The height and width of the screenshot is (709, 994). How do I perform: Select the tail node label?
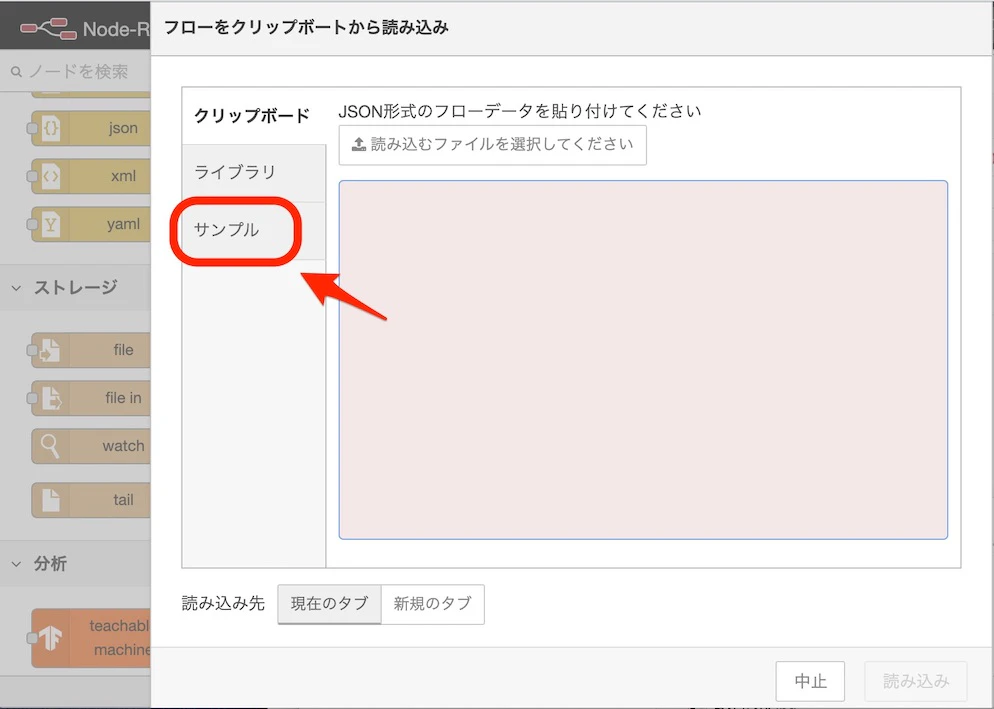[x=123, y=500]
